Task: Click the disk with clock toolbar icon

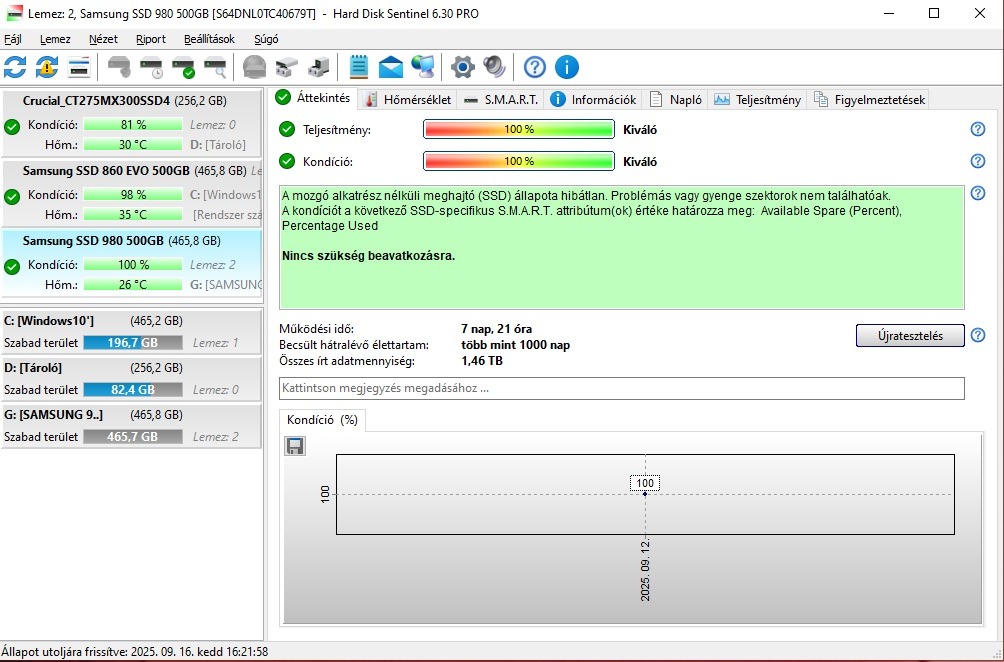Action: (x=151, y=67)
